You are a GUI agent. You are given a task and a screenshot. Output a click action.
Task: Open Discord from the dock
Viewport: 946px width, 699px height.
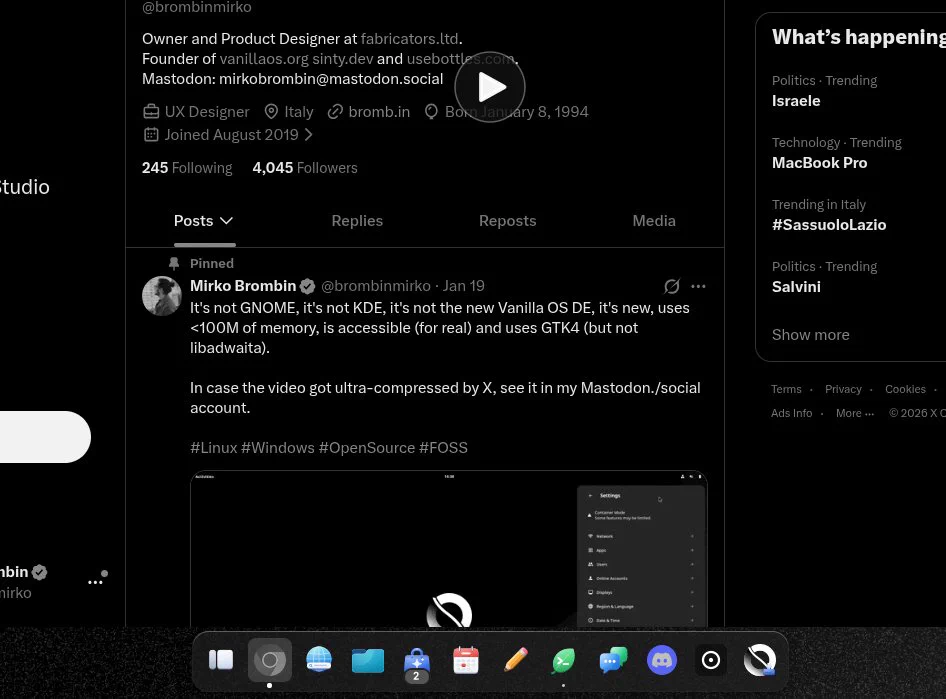point(662,660)
